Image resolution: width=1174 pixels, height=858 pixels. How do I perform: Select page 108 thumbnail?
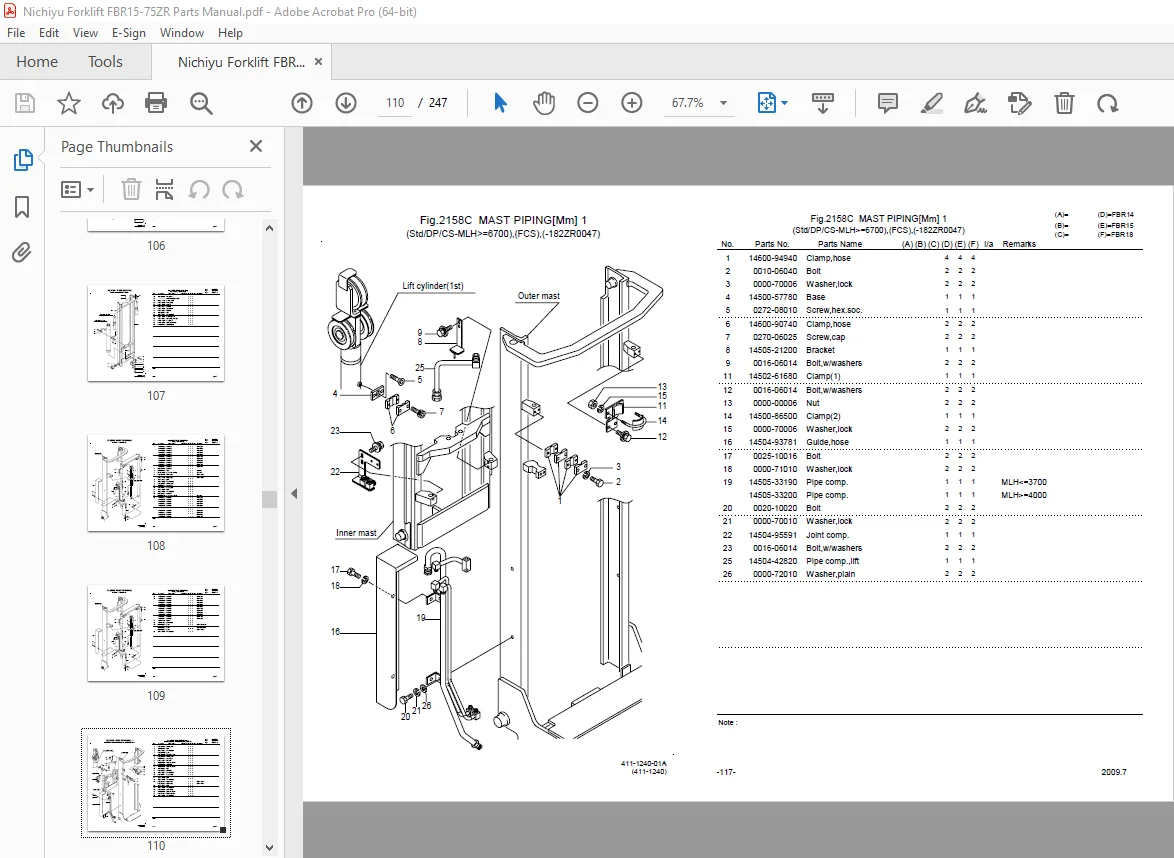[156, 483]
